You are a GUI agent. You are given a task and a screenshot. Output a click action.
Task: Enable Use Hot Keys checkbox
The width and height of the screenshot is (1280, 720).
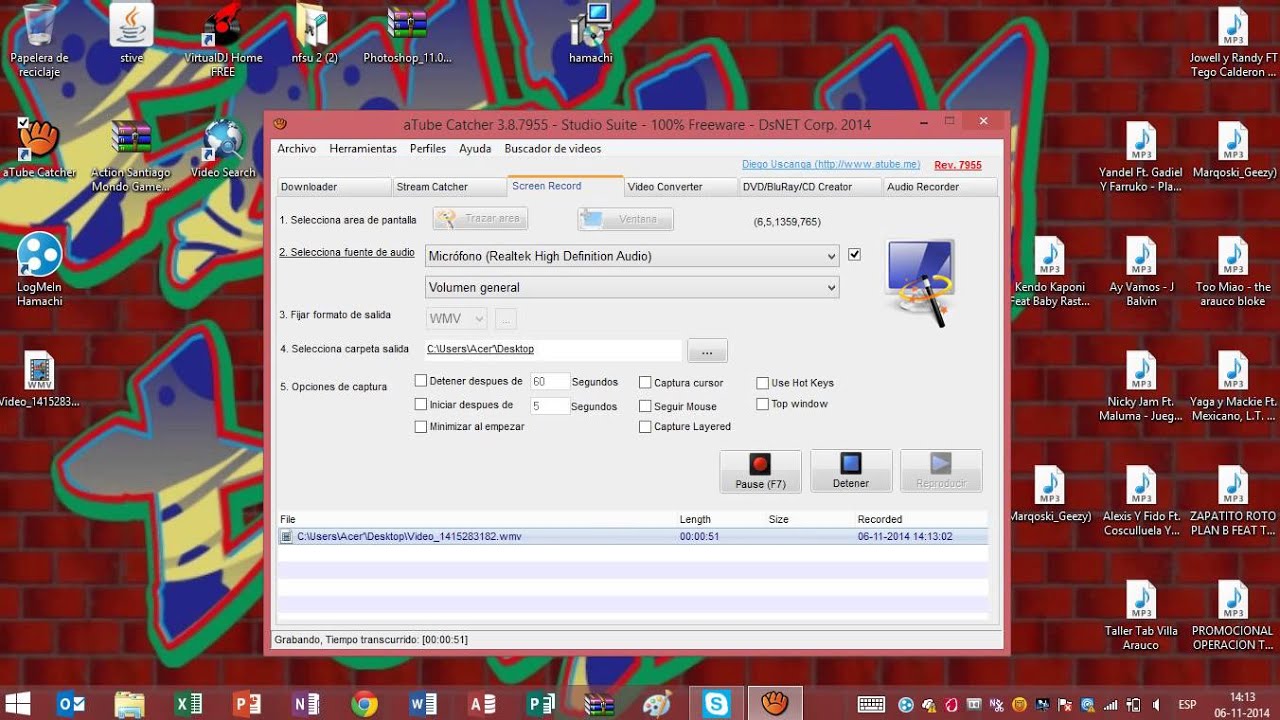762,383
